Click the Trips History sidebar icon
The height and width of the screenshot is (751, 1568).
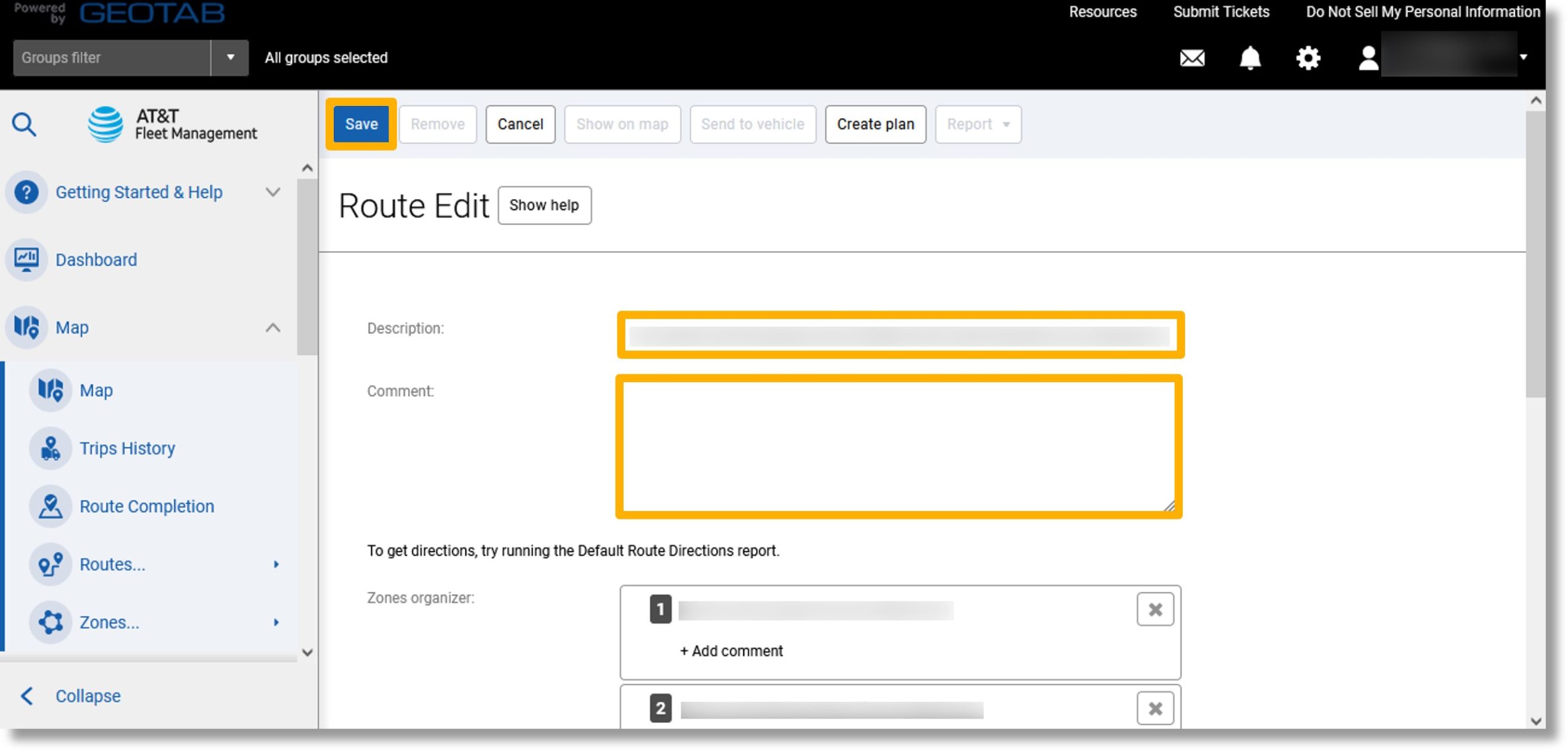coord(51,448)
